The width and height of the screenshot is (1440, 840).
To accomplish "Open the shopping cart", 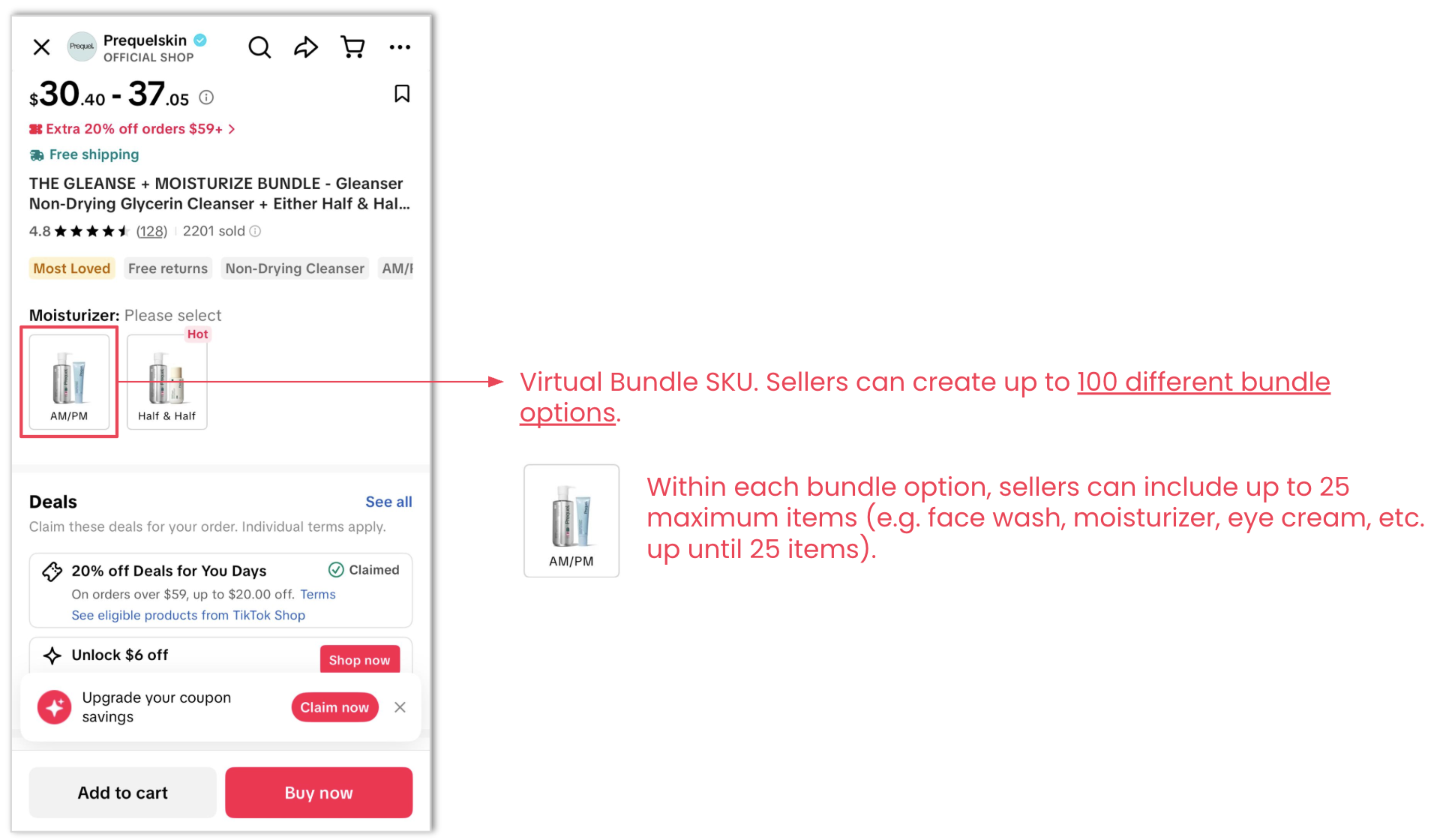I will pyautogui.click(x=352, y=47).
